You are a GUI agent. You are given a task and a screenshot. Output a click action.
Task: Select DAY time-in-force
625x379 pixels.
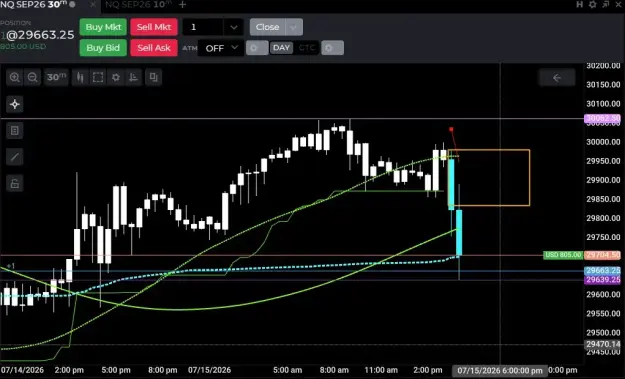coord(281,48)
